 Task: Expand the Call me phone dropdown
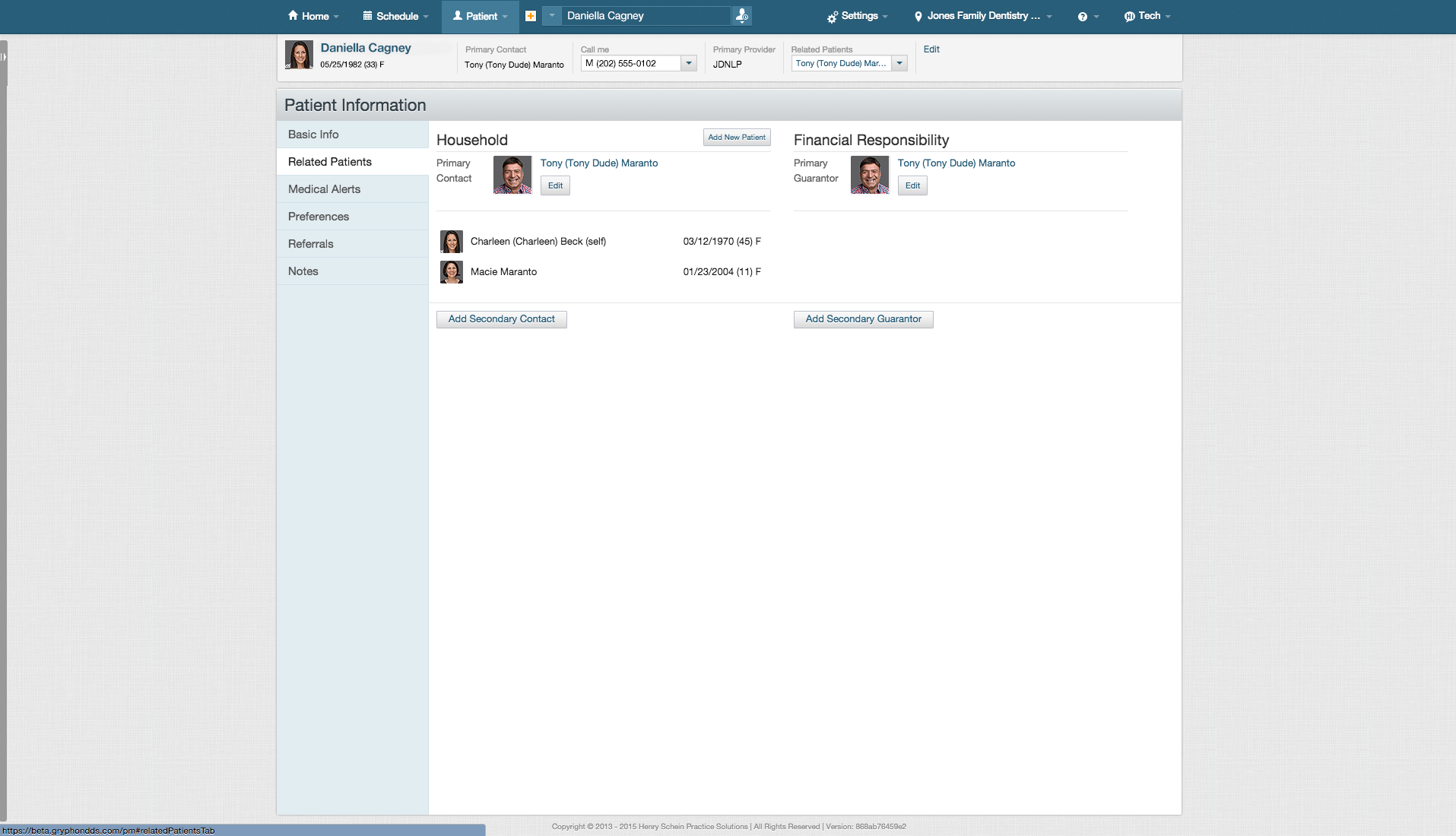pos(689,64)
